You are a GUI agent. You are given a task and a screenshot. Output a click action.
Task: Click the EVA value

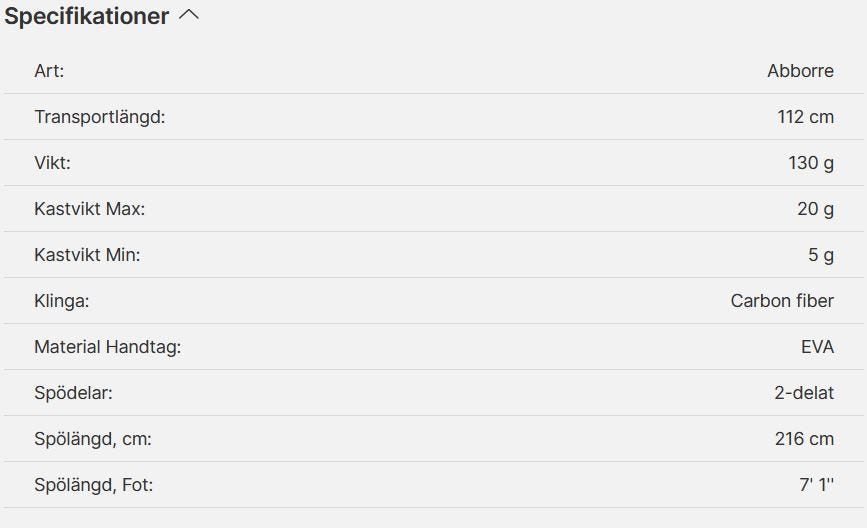point(817,347)
